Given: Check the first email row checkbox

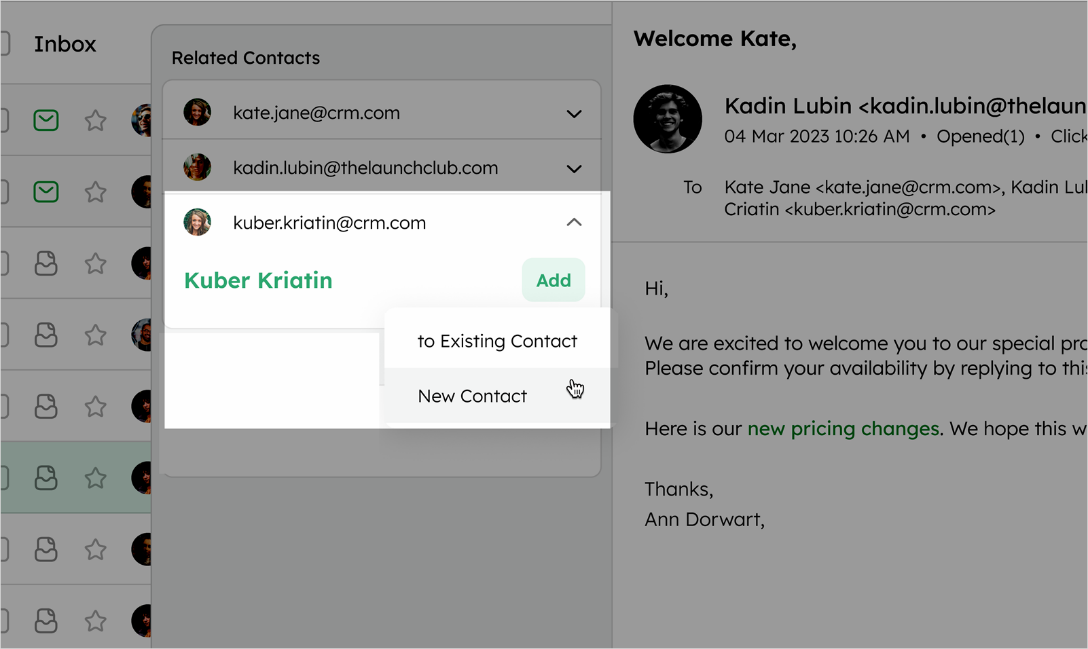Looking at the screenshot, I should (x=4, y=121).
